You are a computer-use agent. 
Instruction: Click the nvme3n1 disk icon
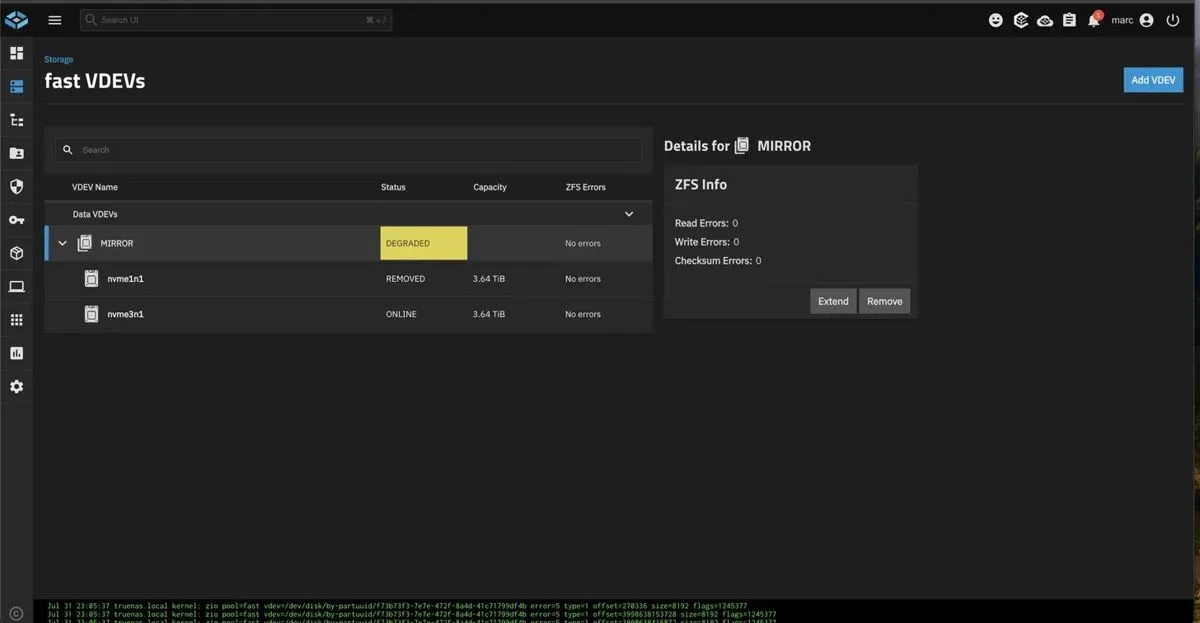pos(91,314)
